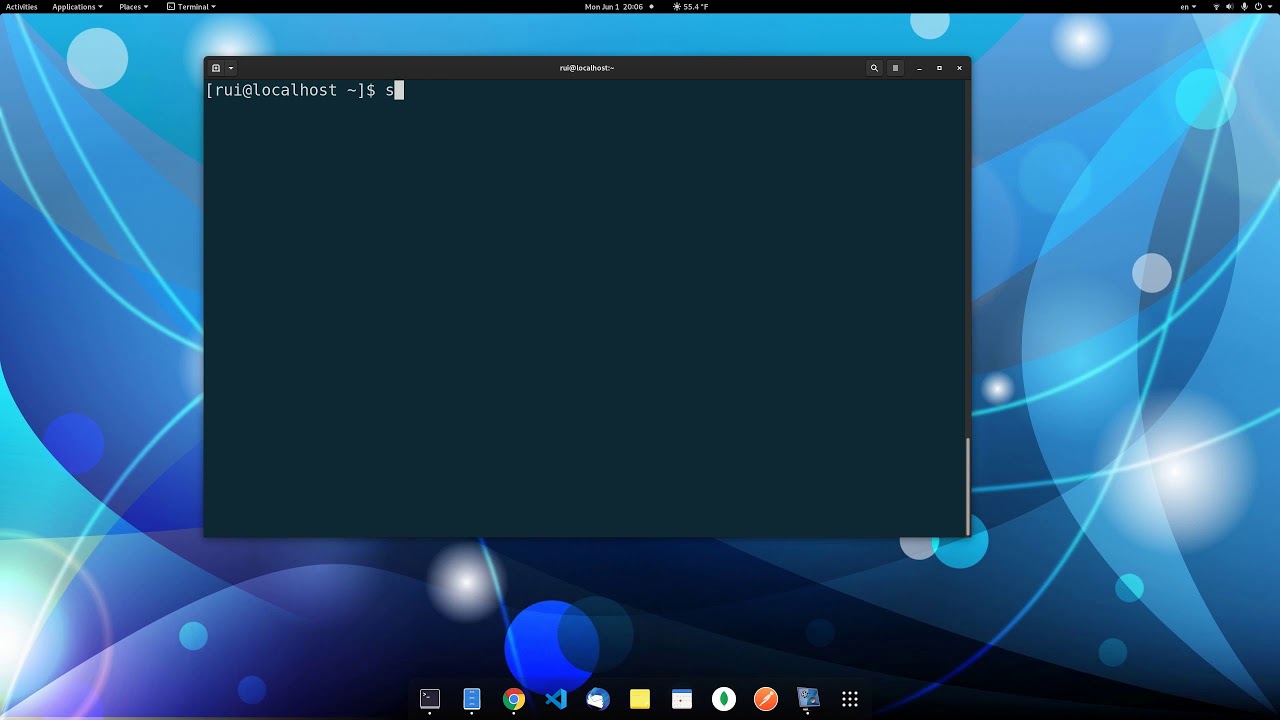Image resolution: width=1280 pixels, height=720 pixels.
Task: Open the terminal search tool
Action: pos(874,68)
